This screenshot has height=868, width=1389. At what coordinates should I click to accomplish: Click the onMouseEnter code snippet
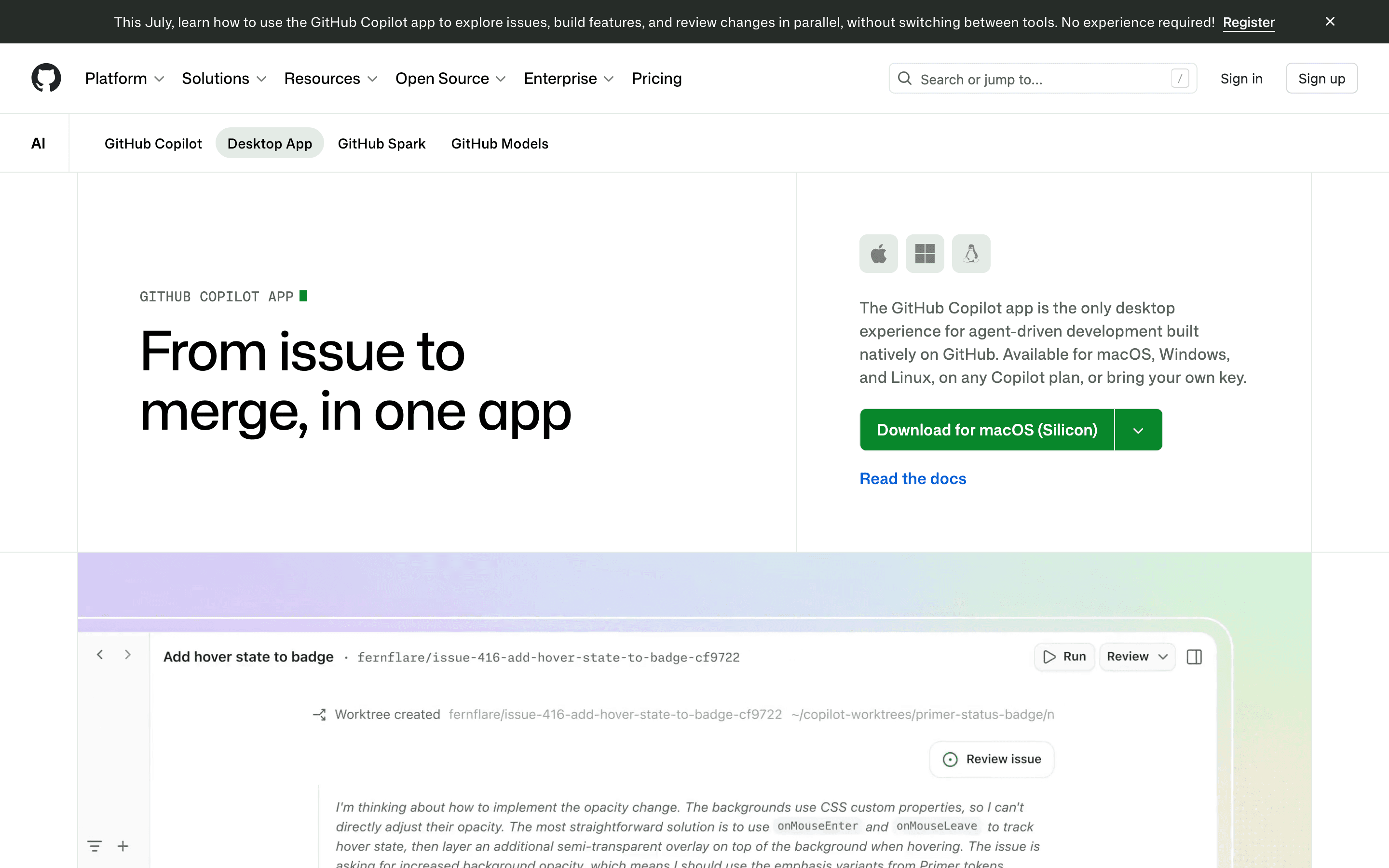point(817,826)
